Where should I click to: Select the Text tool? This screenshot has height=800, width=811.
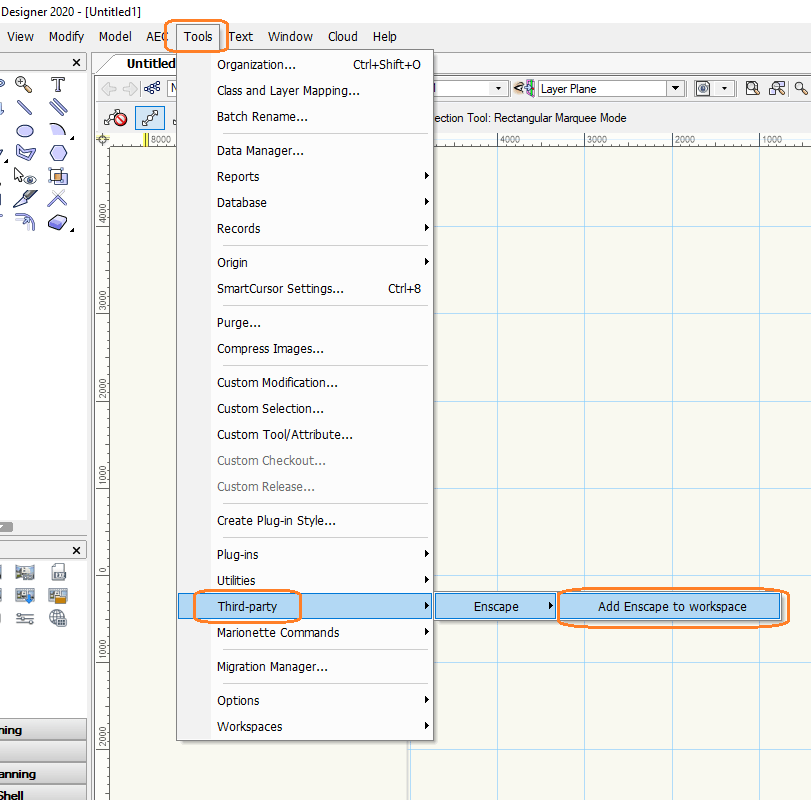[x=58, y=85]
